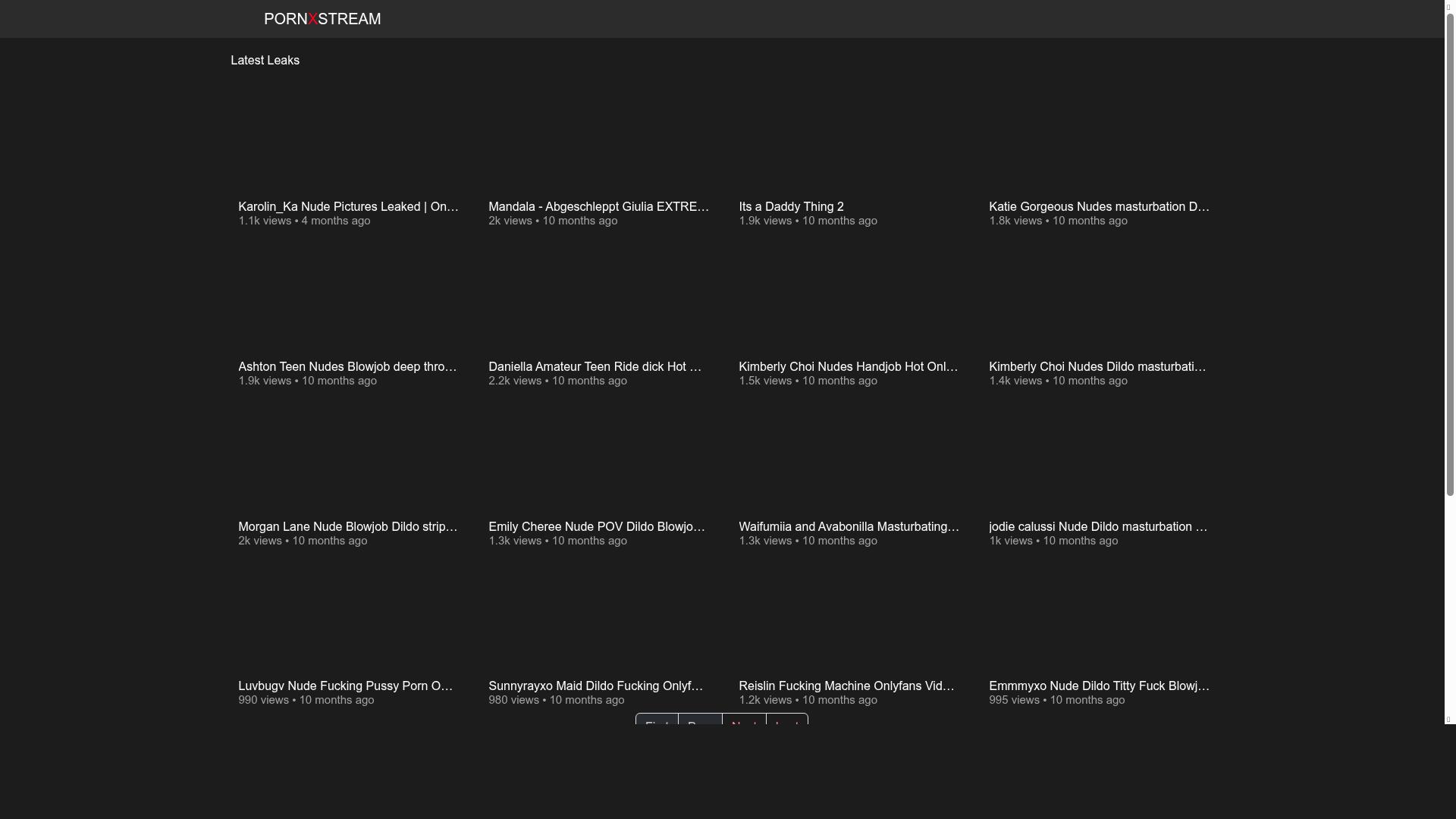
Task: Jump to the Last page button
Action: point(786,720)
